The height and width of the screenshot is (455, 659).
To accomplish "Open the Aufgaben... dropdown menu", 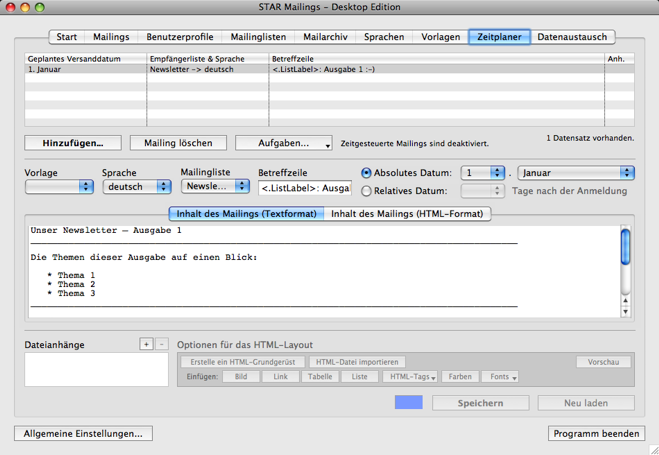I will pyautogui.click(x=284, y=143).
